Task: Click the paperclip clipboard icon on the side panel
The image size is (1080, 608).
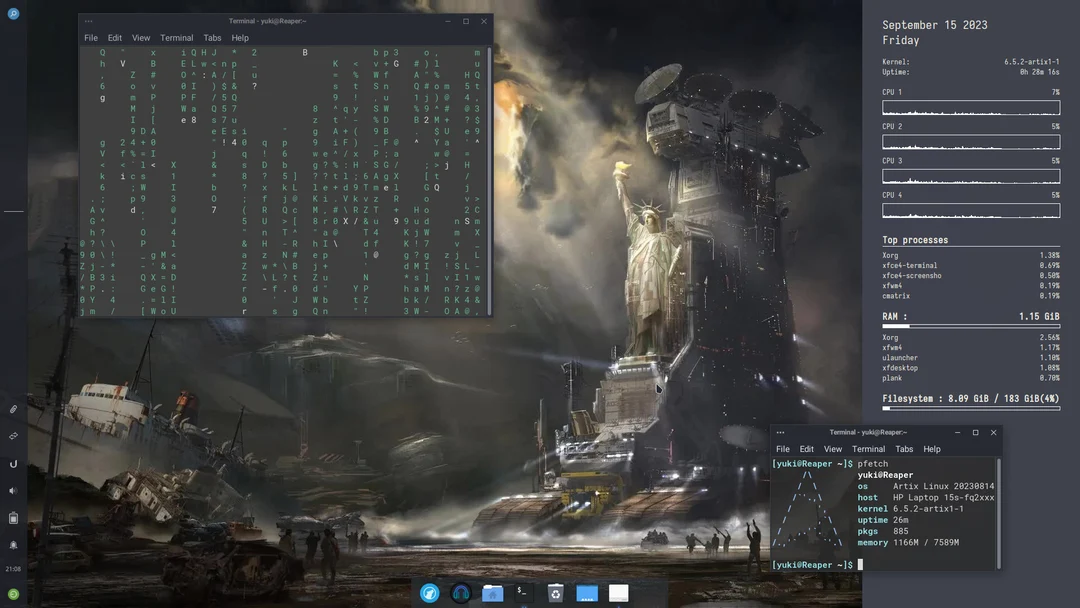Action: pos(13,410)
